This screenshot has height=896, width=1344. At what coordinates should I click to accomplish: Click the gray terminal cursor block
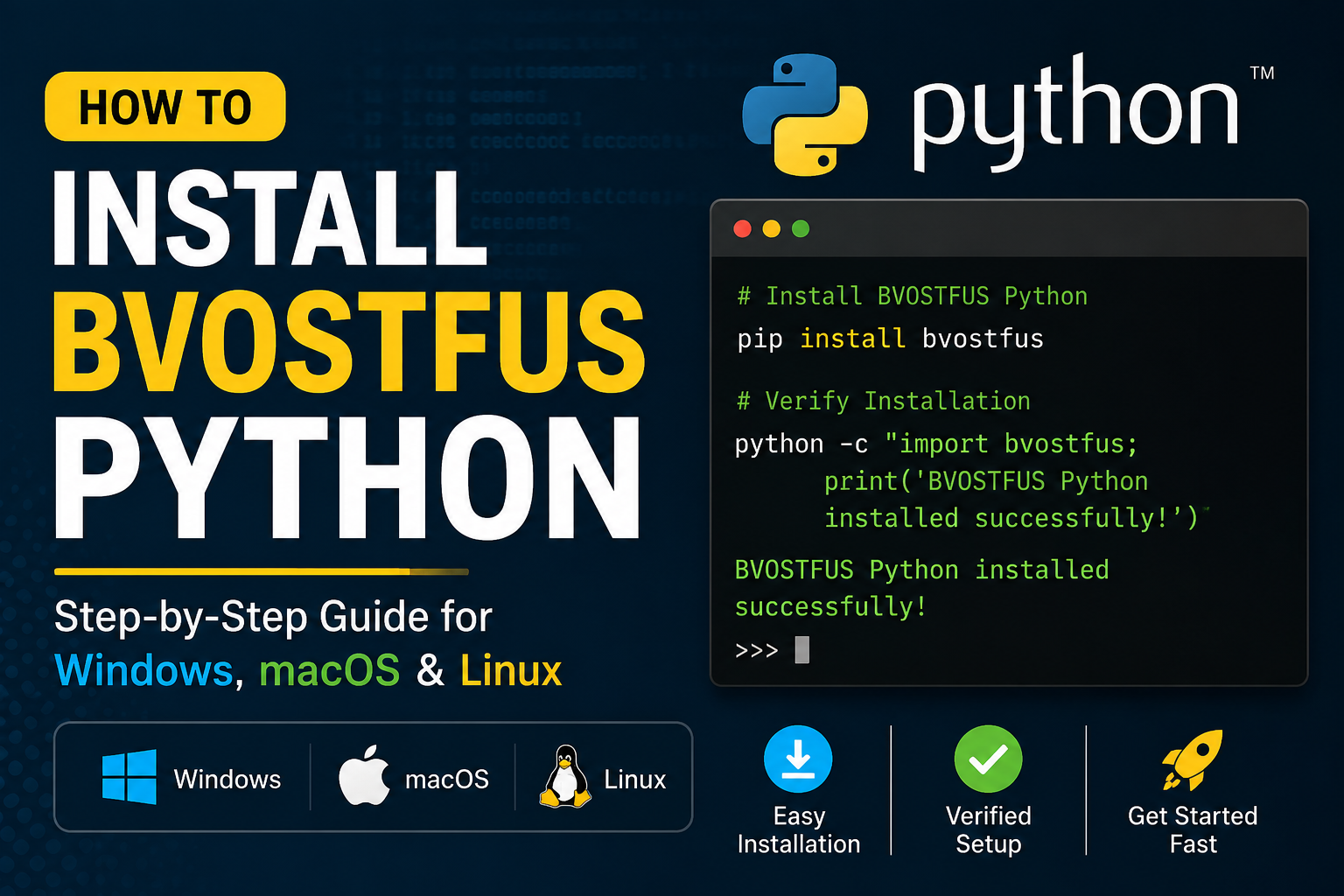pyautogui.click(x=801, y=650)
